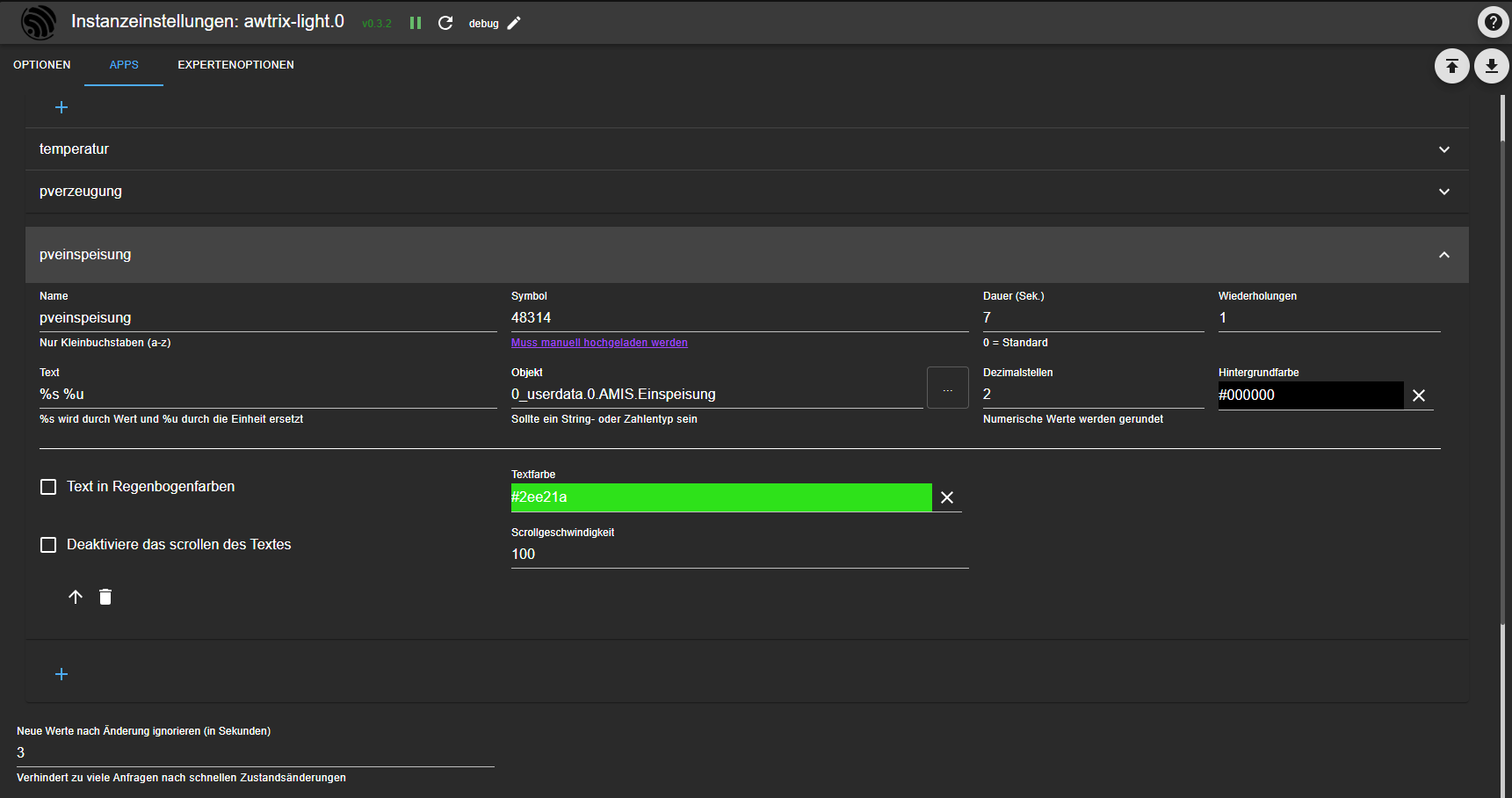Click the download configuration icon button
The image size is (1512, 798).
pyautogui.click(x=1492, y=66)
